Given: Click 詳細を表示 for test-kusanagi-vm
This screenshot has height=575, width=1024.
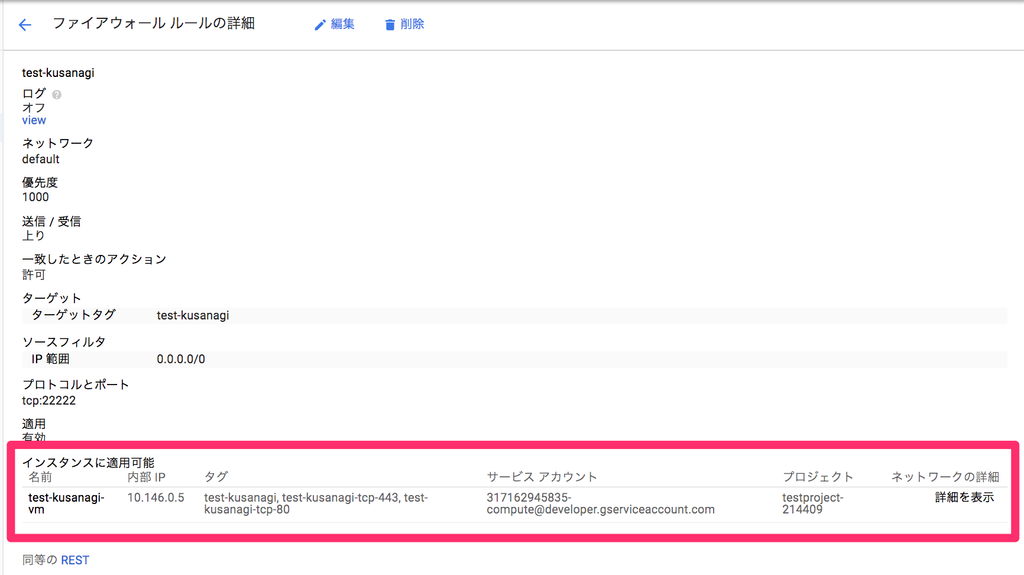Looking at the screenshot, I should point(964,497).
